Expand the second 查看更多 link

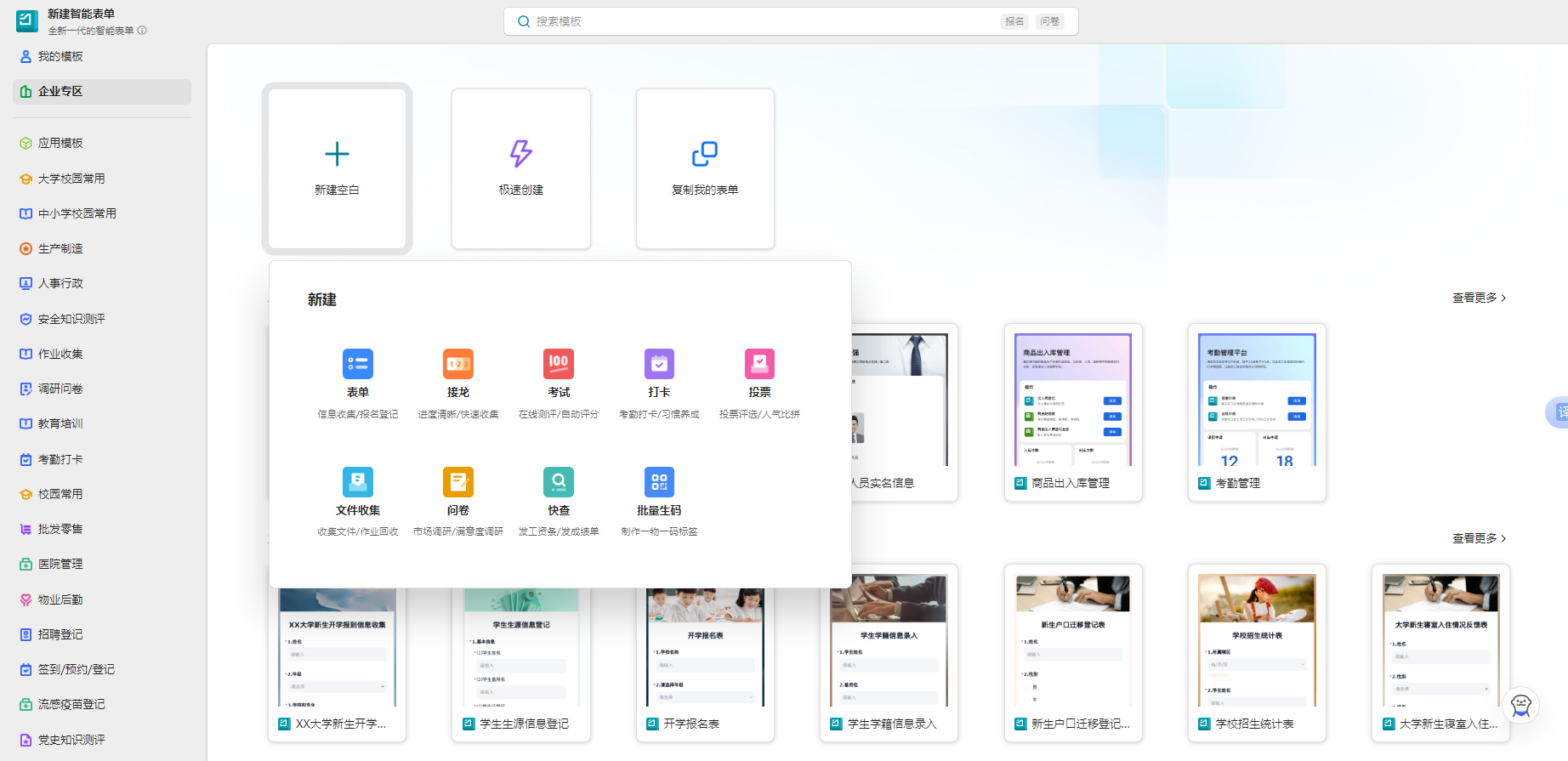tap(1479, 538)
